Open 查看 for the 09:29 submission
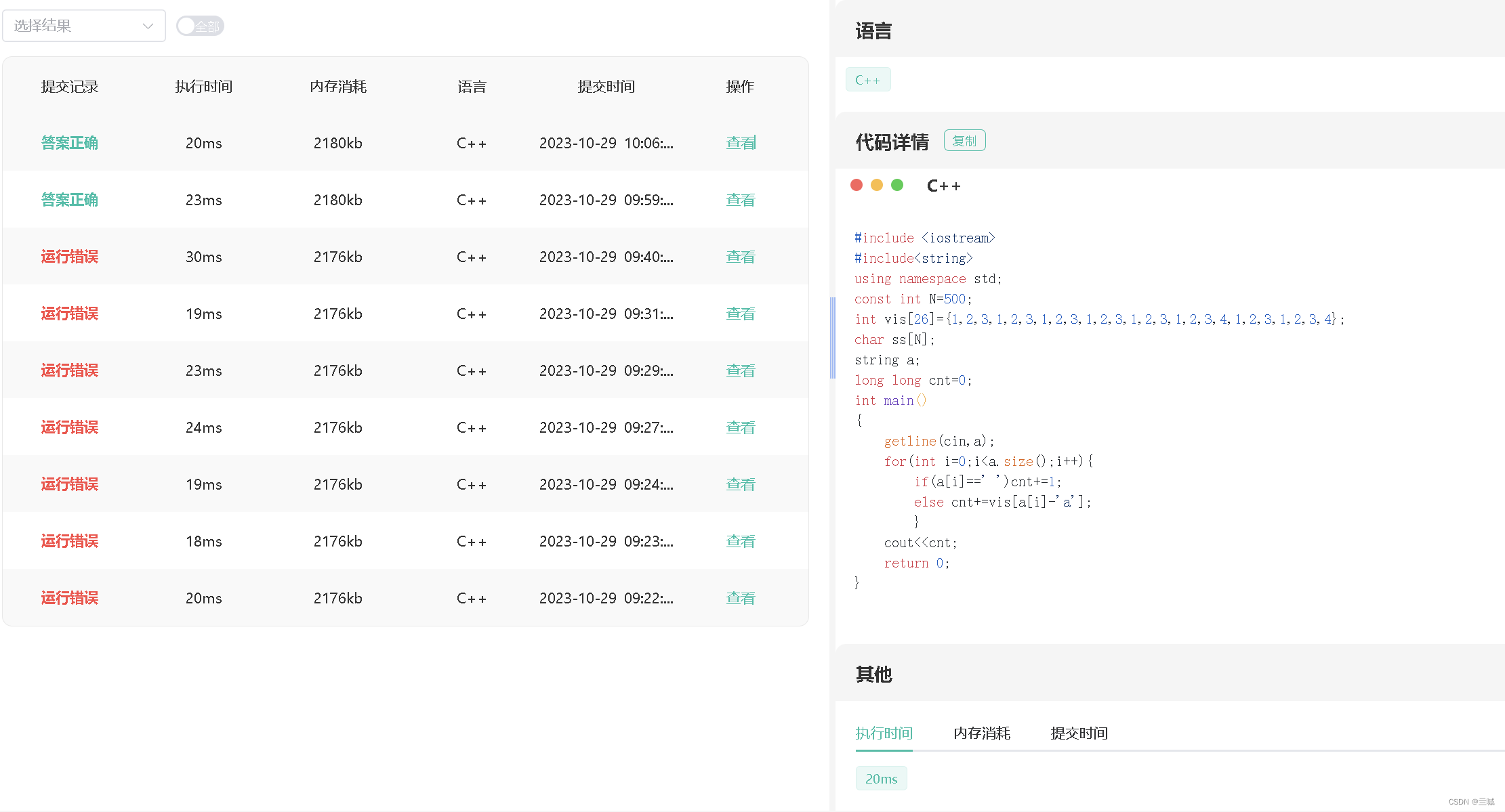The image size is (1505, 812). tap(740, 370)
